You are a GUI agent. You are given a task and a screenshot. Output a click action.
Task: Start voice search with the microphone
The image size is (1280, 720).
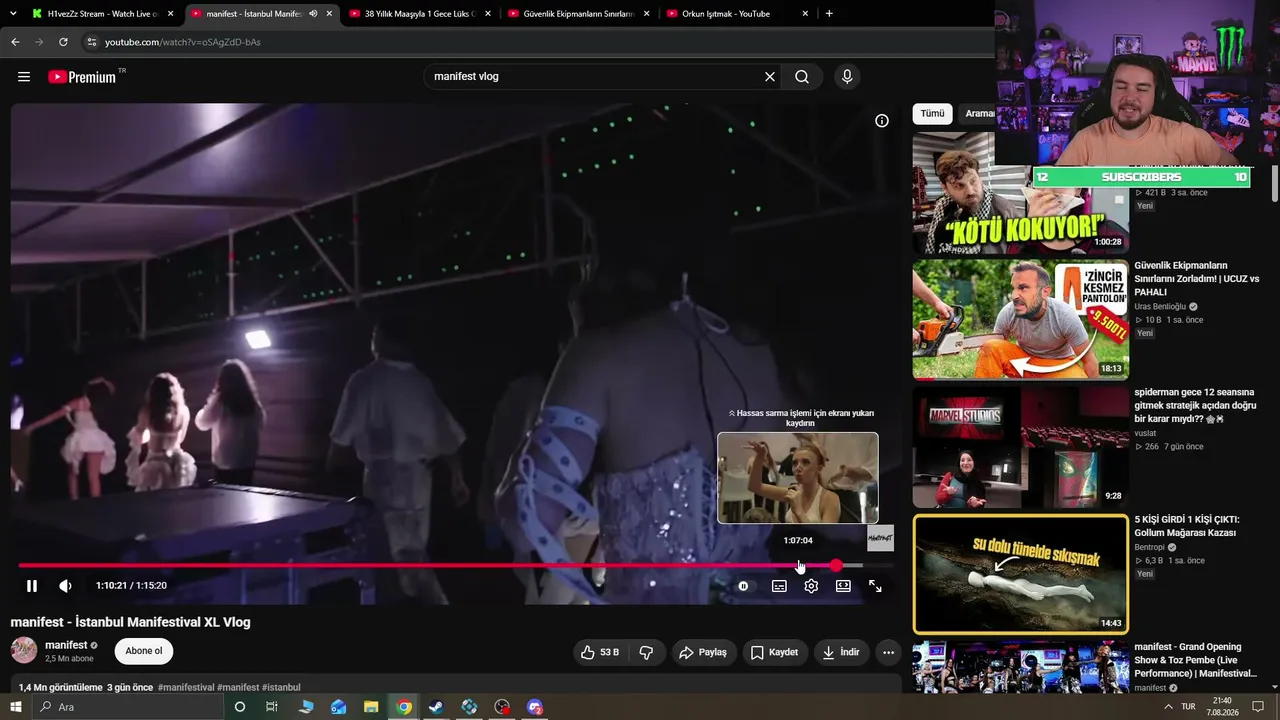coord(847,77)
